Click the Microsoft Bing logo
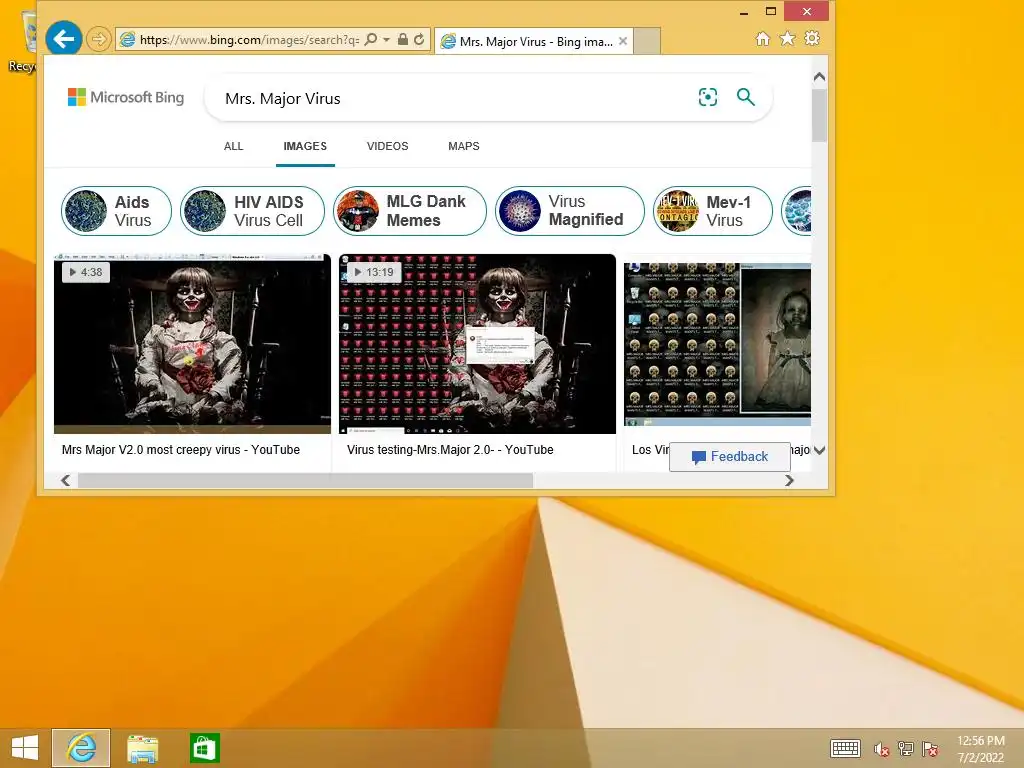The height and width of the screenshot is (768, 1024). coord(126,97)
